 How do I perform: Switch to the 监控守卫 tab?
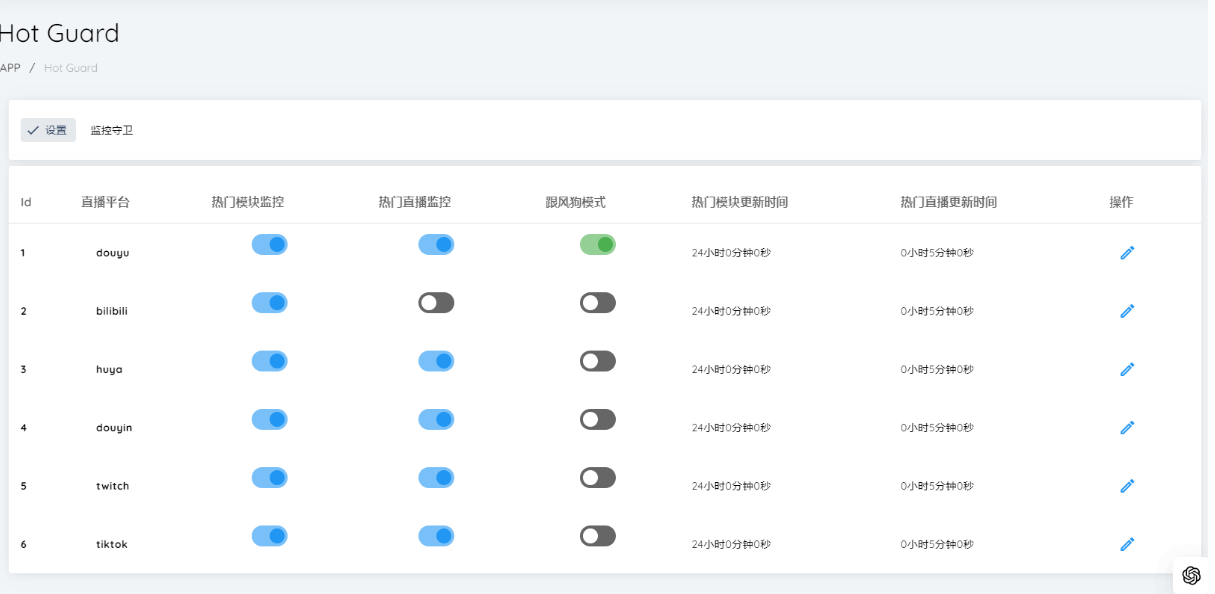112,131
